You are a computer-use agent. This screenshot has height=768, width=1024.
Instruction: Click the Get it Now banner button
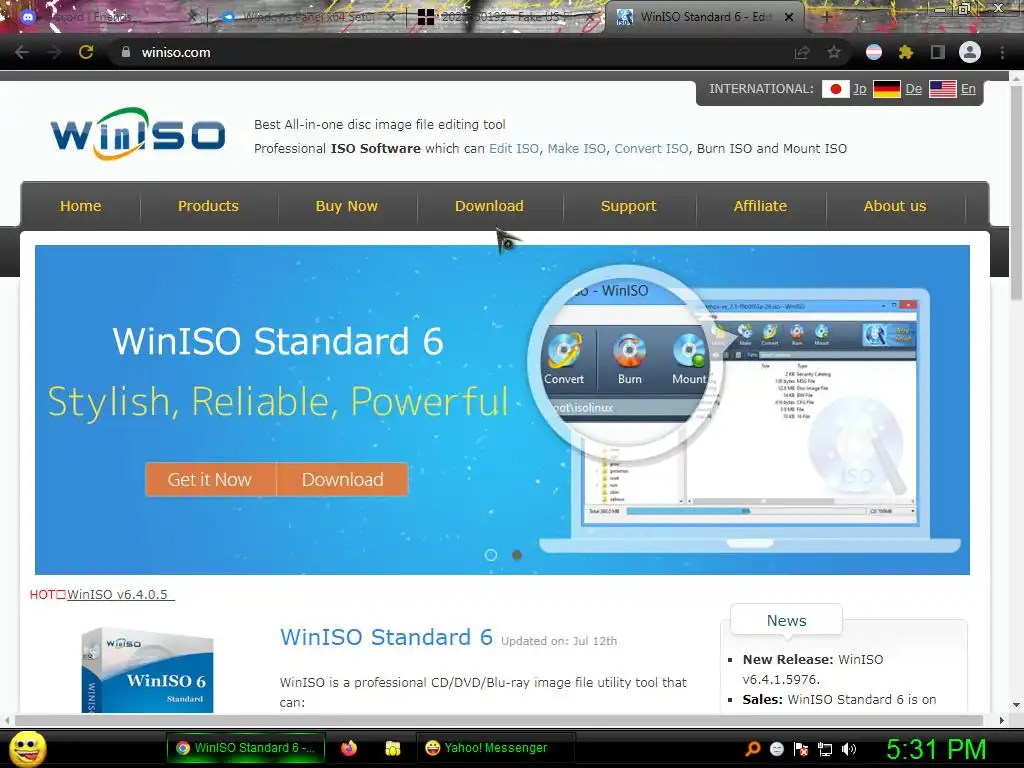pos(210,479)
